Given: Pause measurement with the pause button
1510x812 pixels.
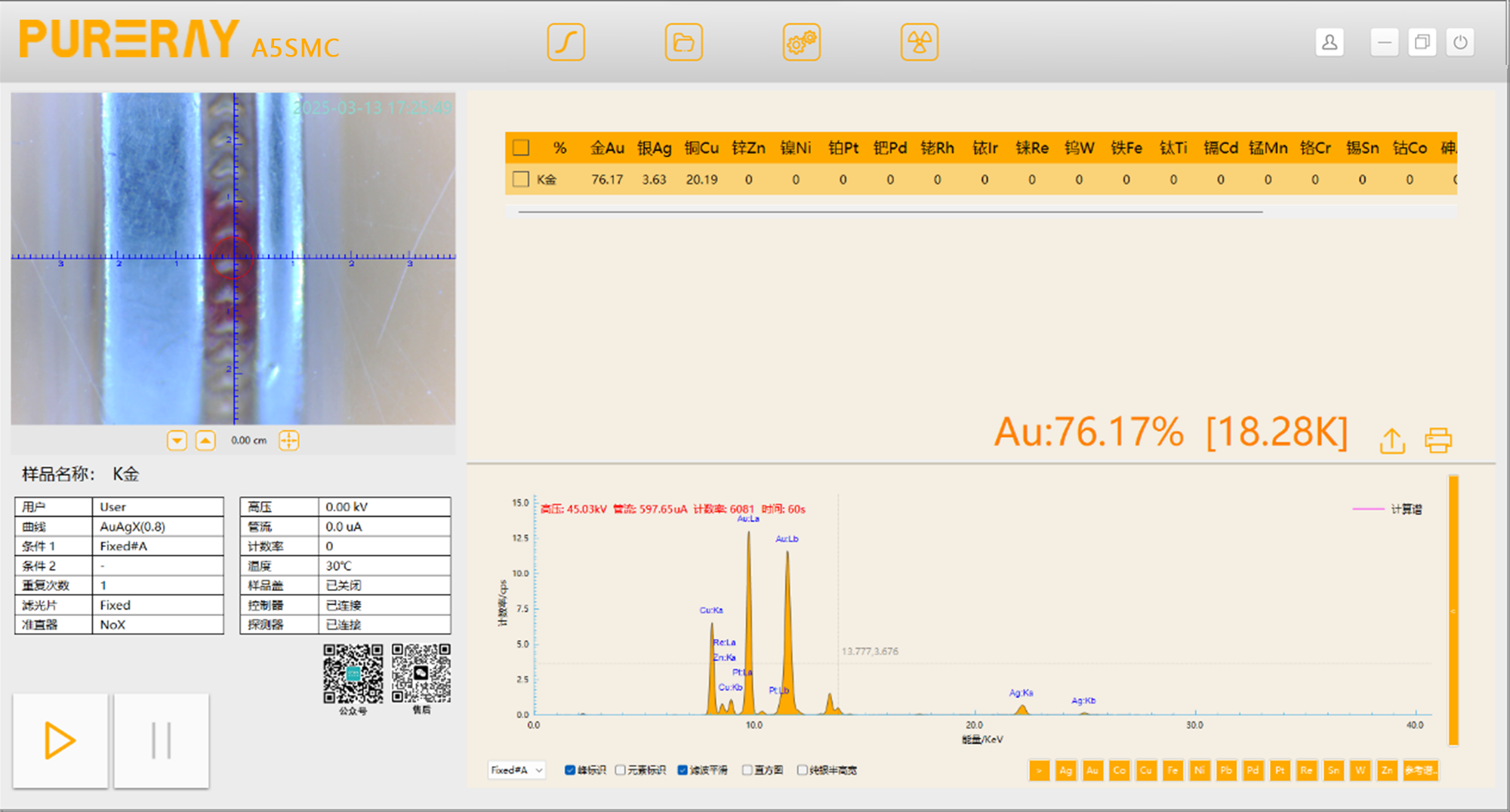Looking at the screenshot, I should coord(162,740).
